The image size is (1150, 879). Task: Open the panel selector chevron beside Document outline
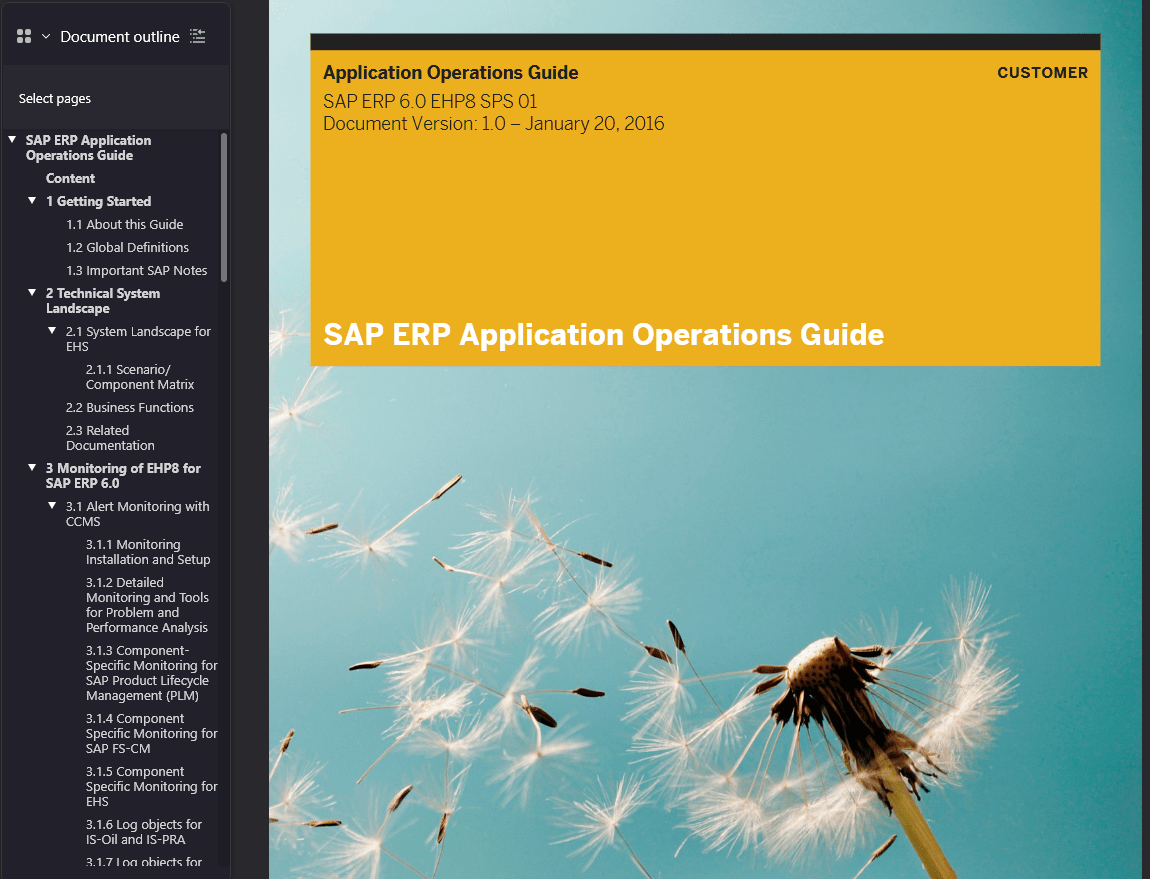click(45, 36)
